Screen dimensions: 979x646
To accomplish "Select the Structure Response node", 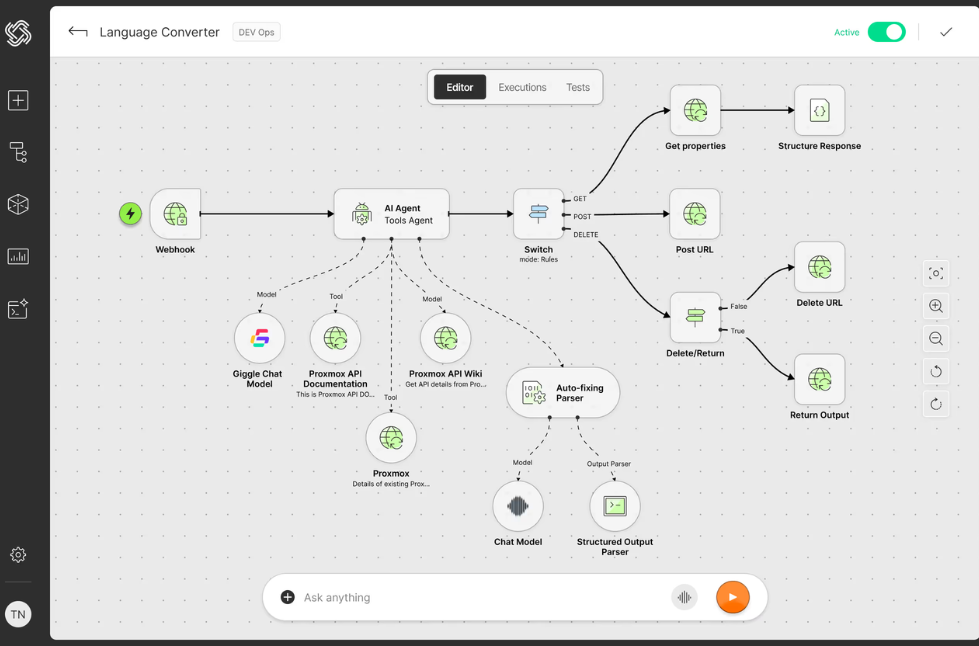I will click(x=819, y=110).
